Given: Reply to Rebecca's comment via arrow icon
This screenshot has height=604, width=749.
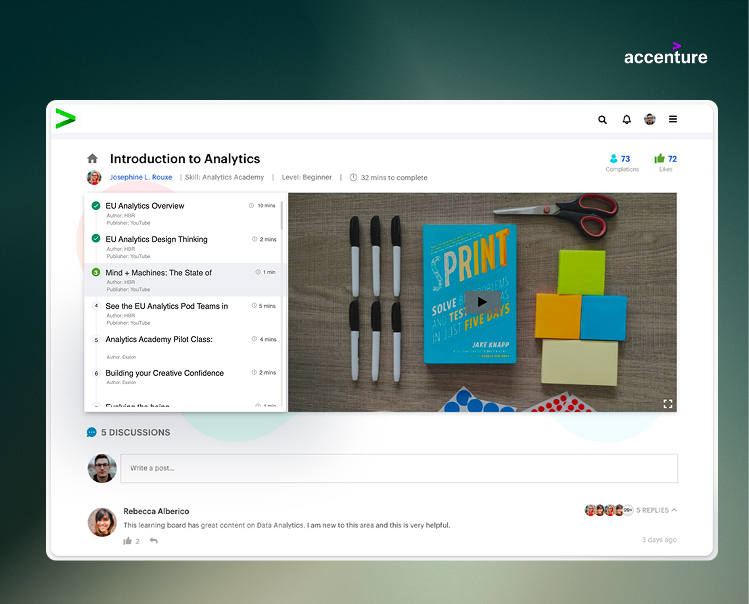Looking at the screenshot, I should point(153,541).
